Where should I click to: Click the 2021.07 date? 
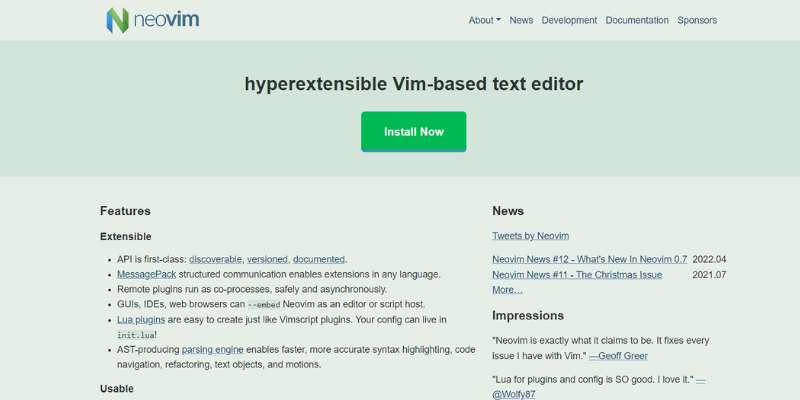tap(709, 275)
